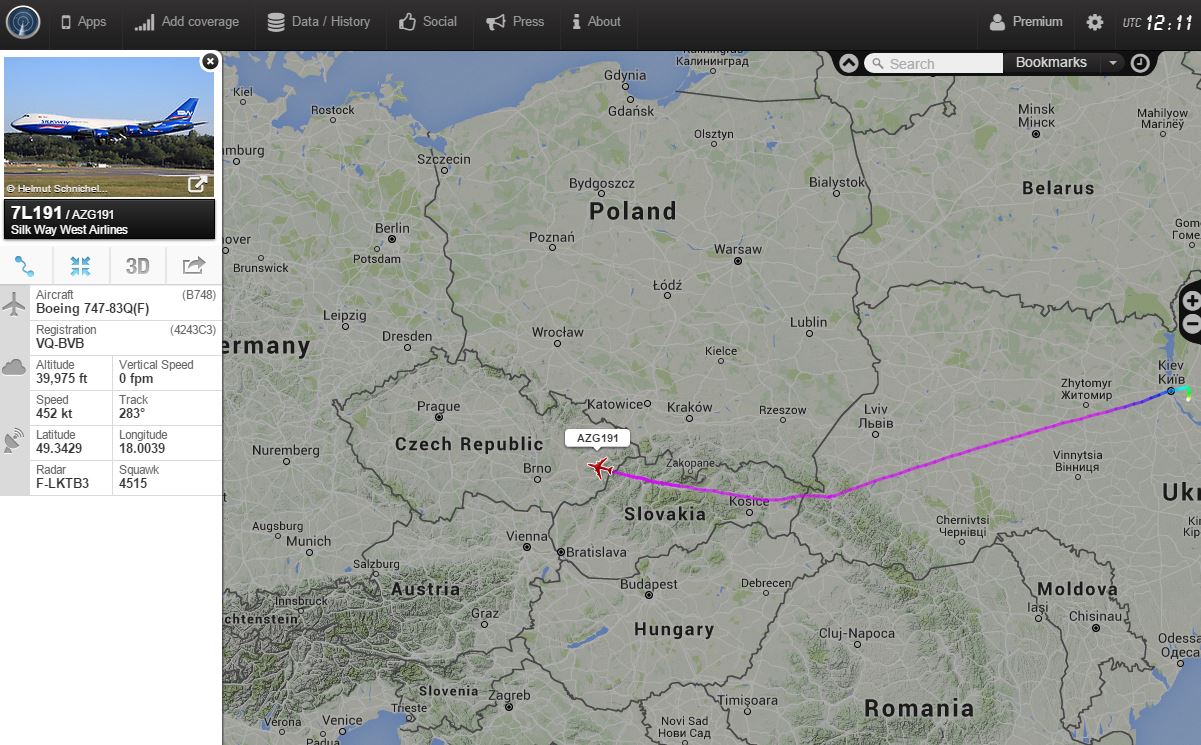Zoom out on the map
This screenshot has height=745, width=1201.
pos(1191,325)
